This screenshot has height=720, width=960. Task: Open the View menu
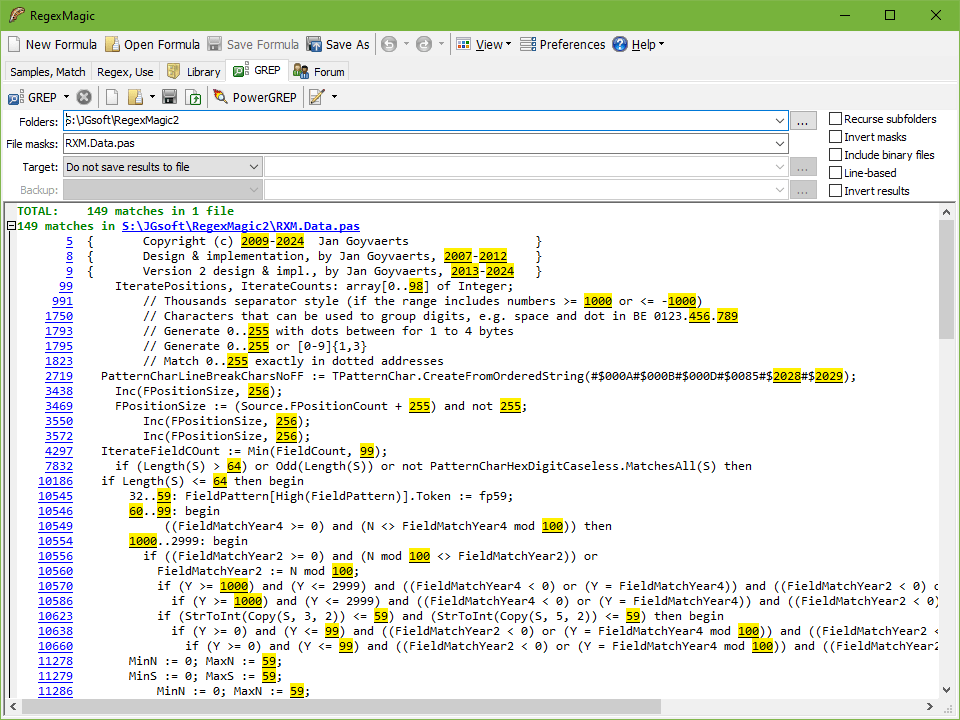483,45
